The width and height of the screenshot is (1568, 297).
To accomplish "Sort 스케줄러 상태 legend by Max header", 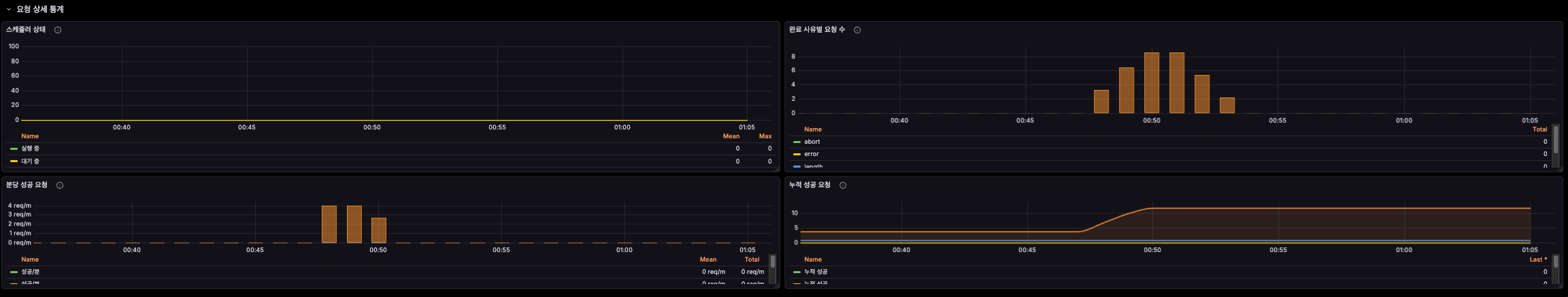I will (x=765, y=136).
